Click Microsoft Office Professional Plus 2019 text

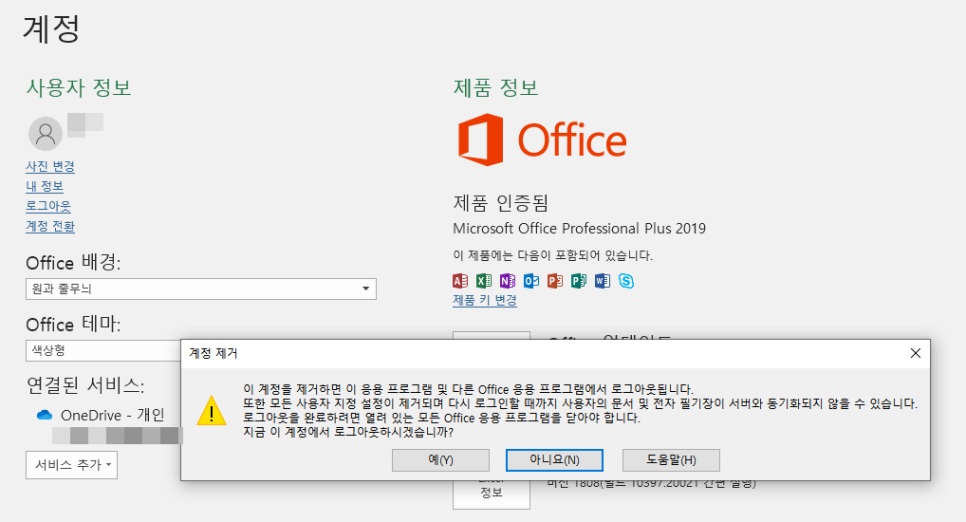point(579,229)
